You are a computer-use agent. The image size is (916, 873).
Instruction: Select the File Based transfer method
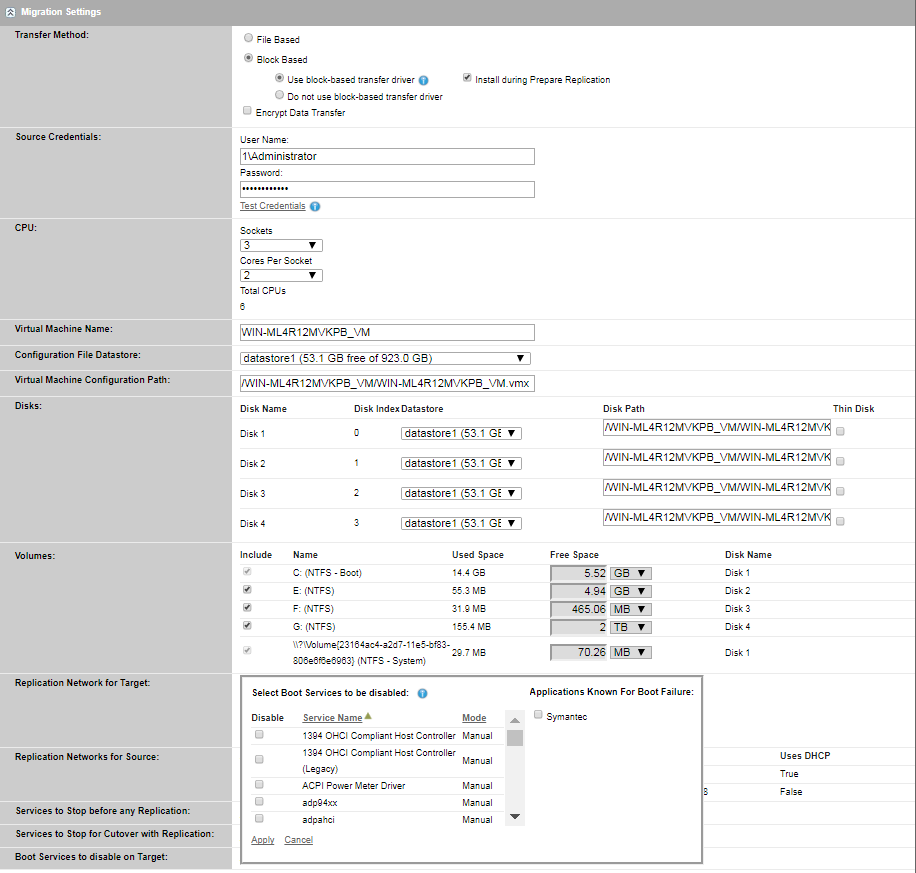[x=248, y=39]
